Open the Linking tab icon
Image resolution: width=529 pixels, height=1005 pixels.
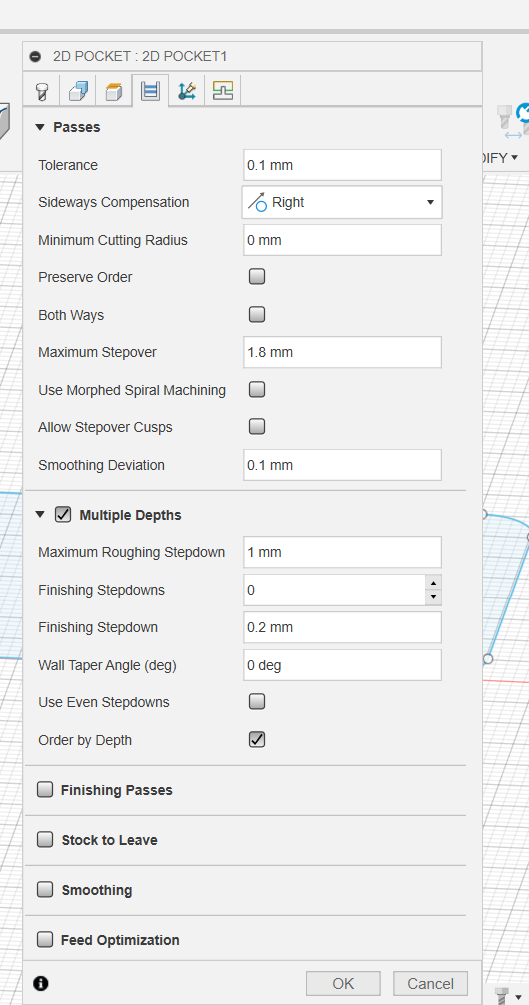(x=187, y=91)
